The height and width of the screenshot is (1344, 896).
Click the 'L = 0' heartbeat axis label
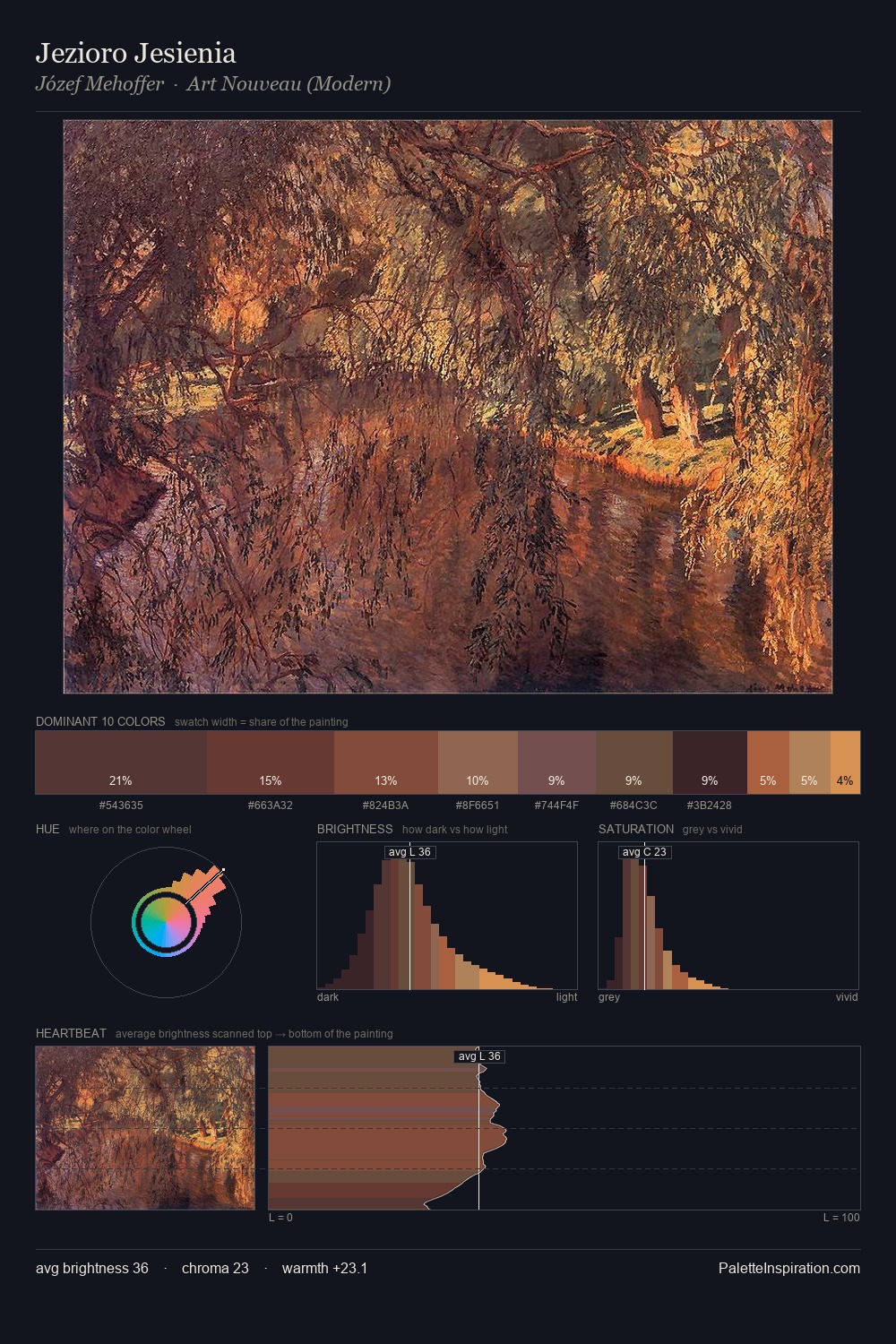coord(280,1217)
